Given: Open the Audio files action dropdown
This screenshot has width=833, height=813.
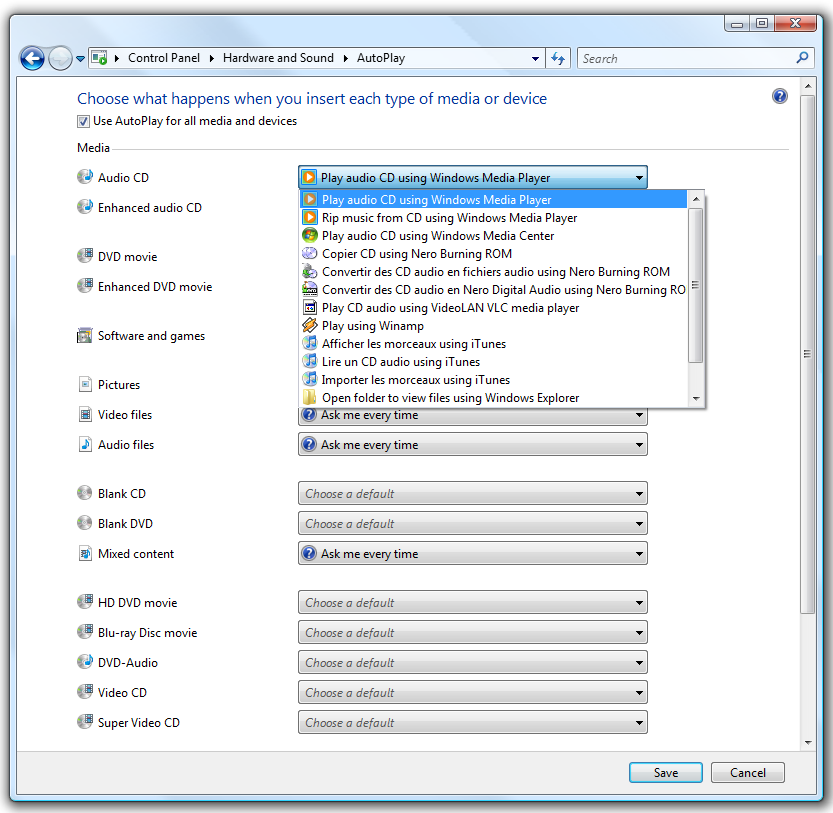Looking at the screenshot, I should click(473, 444).
